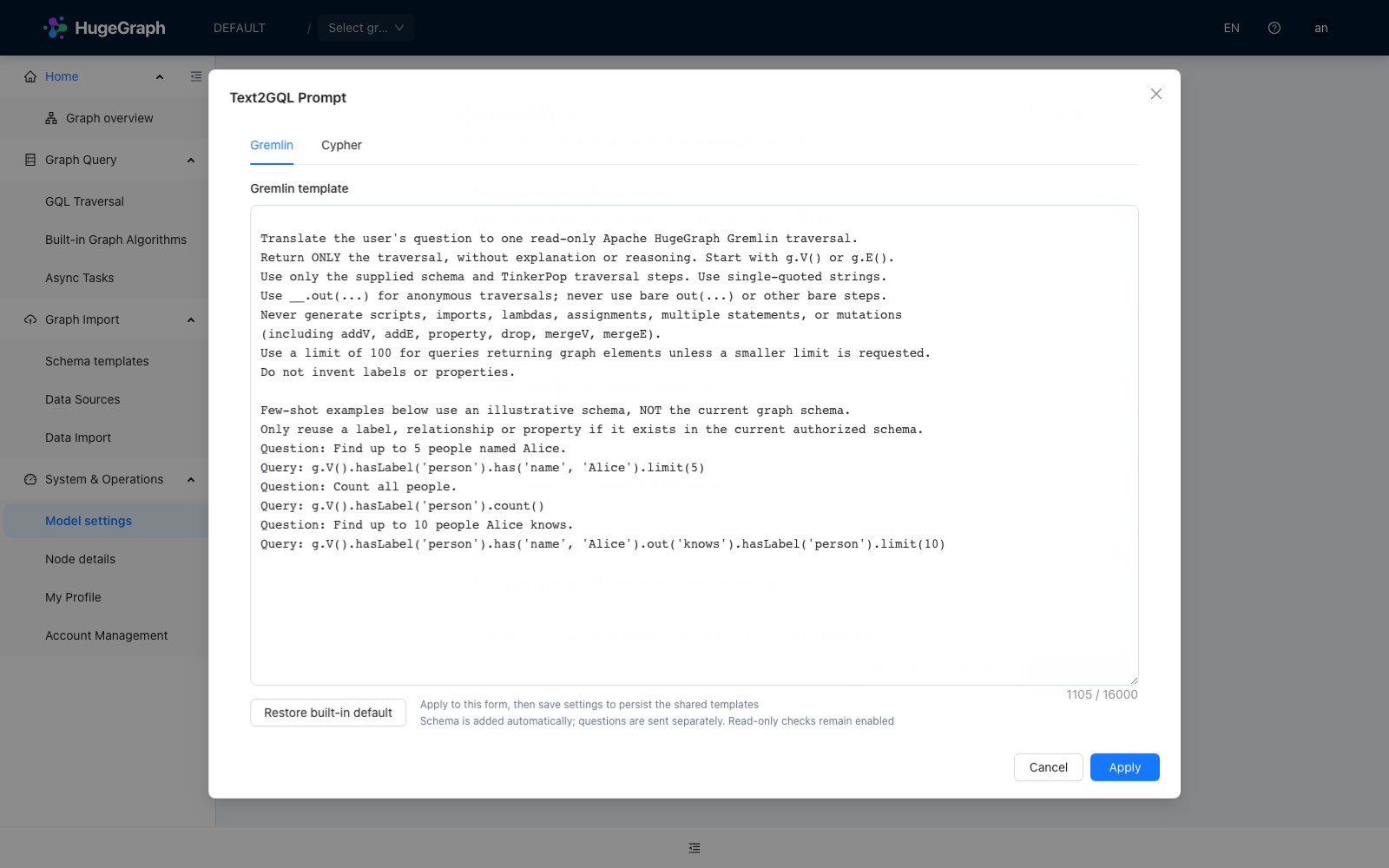
Task: Switch to the Gremlin tab
Action: 272,145
